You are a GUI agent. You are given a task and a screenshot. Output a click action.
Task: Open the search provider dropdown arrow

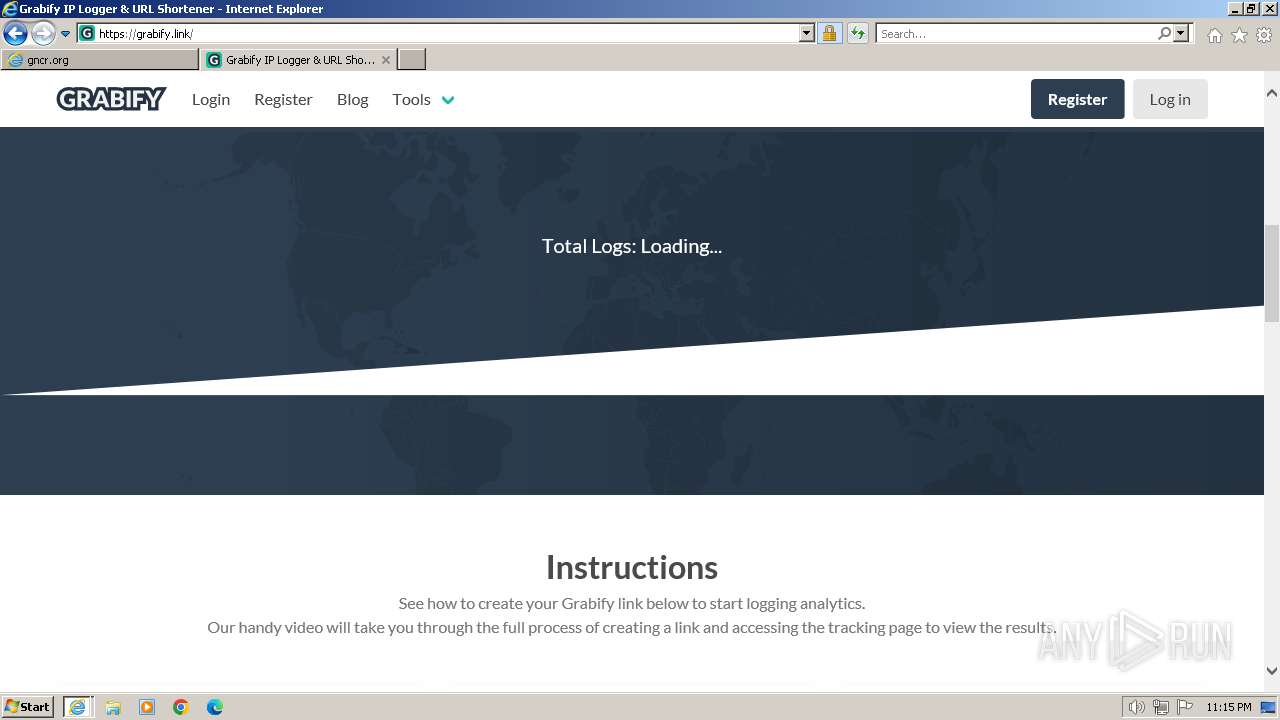pyautogui.click(x=1181, y=33)
